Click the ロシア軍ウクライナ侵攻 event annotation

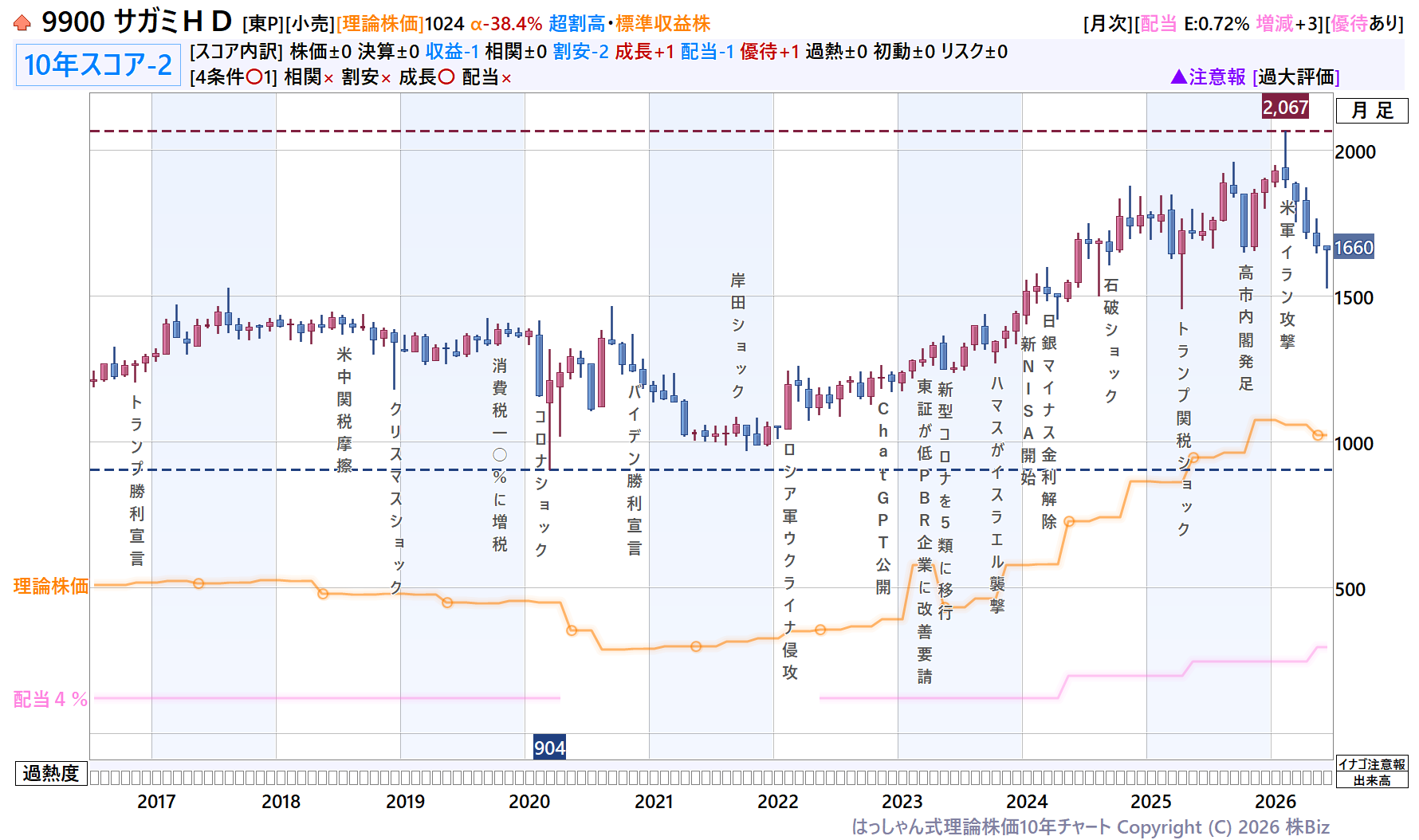click(789, 561)
